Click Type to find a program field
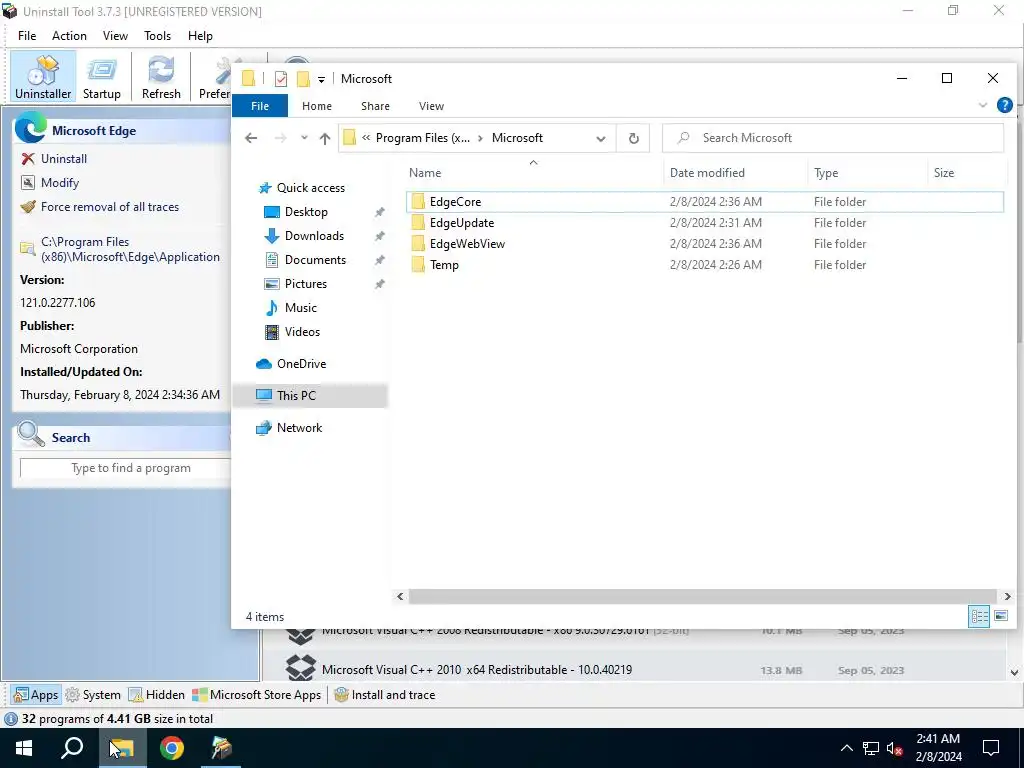This screenshot has height=768, width=1024. [125, 468]
